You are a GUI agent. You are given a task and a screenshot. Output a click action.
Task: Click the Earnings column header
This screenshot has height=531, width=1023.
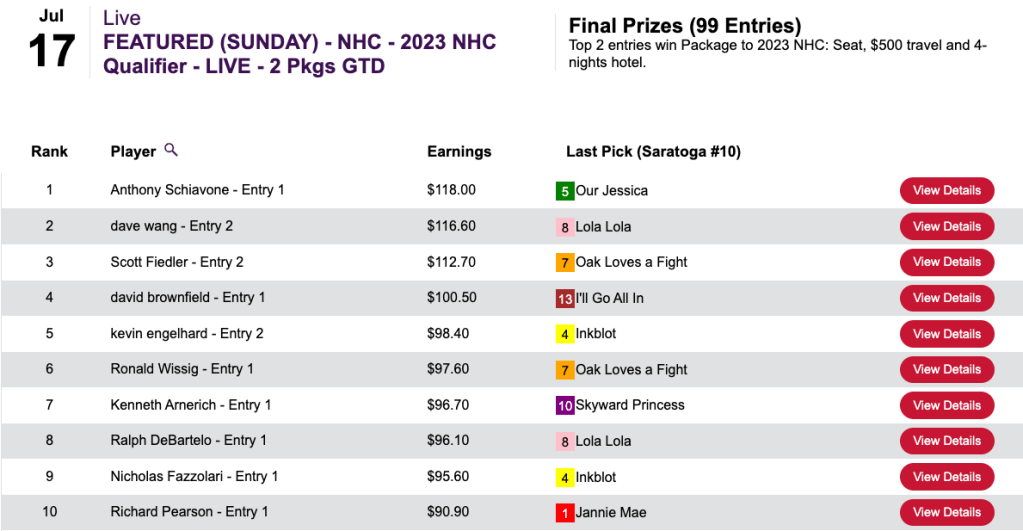459,152
